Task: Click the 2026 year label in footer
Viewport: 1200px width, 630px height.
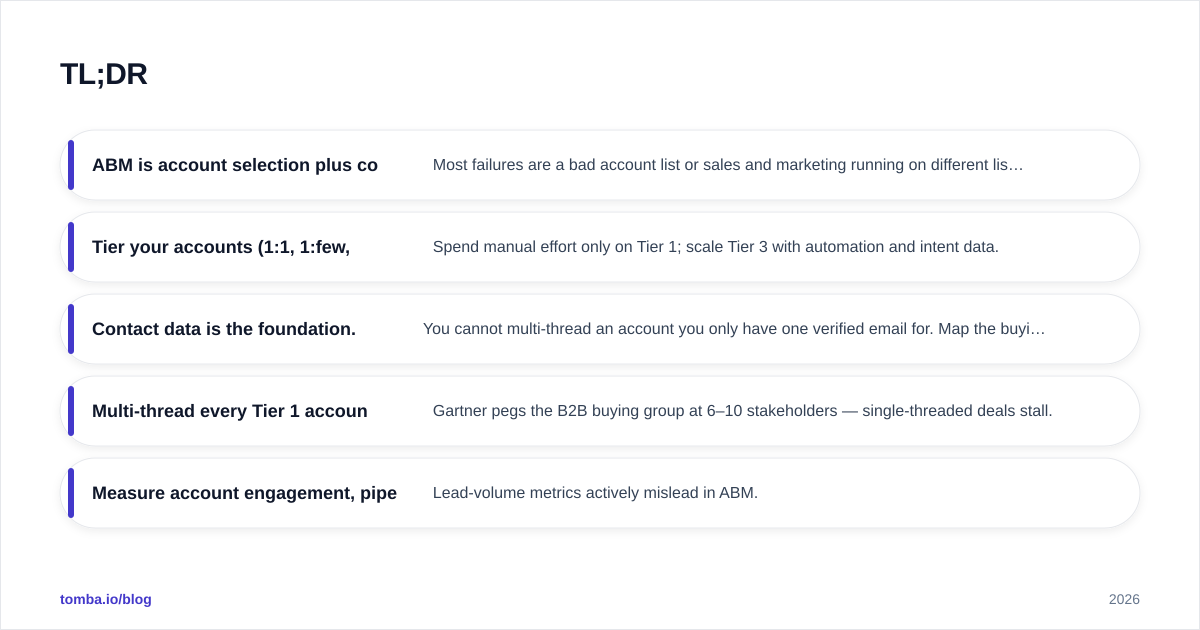Action: 1124,599
